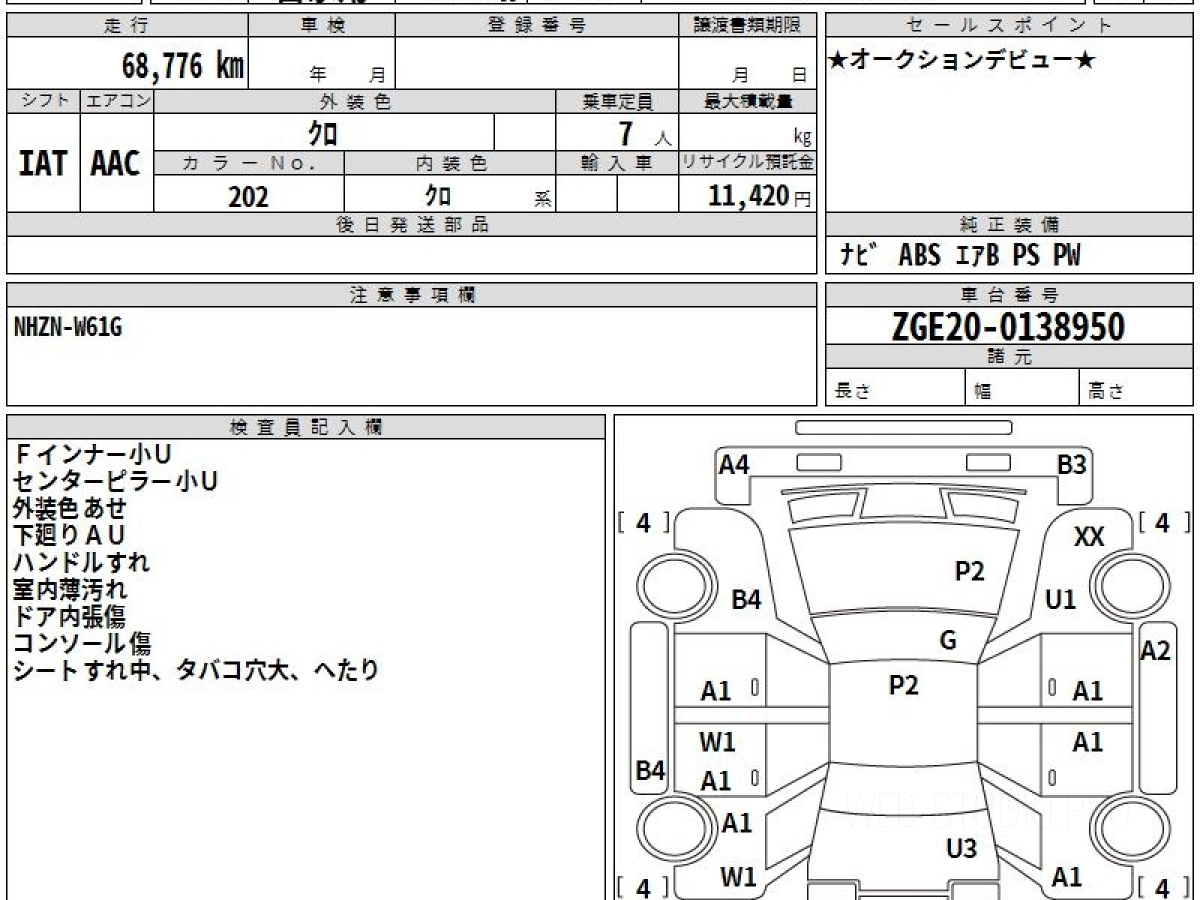The width and height of the screenshot is (1200, 900).
Task: Click the 高さ dimension label
Action: click(x=1106, y=392)
